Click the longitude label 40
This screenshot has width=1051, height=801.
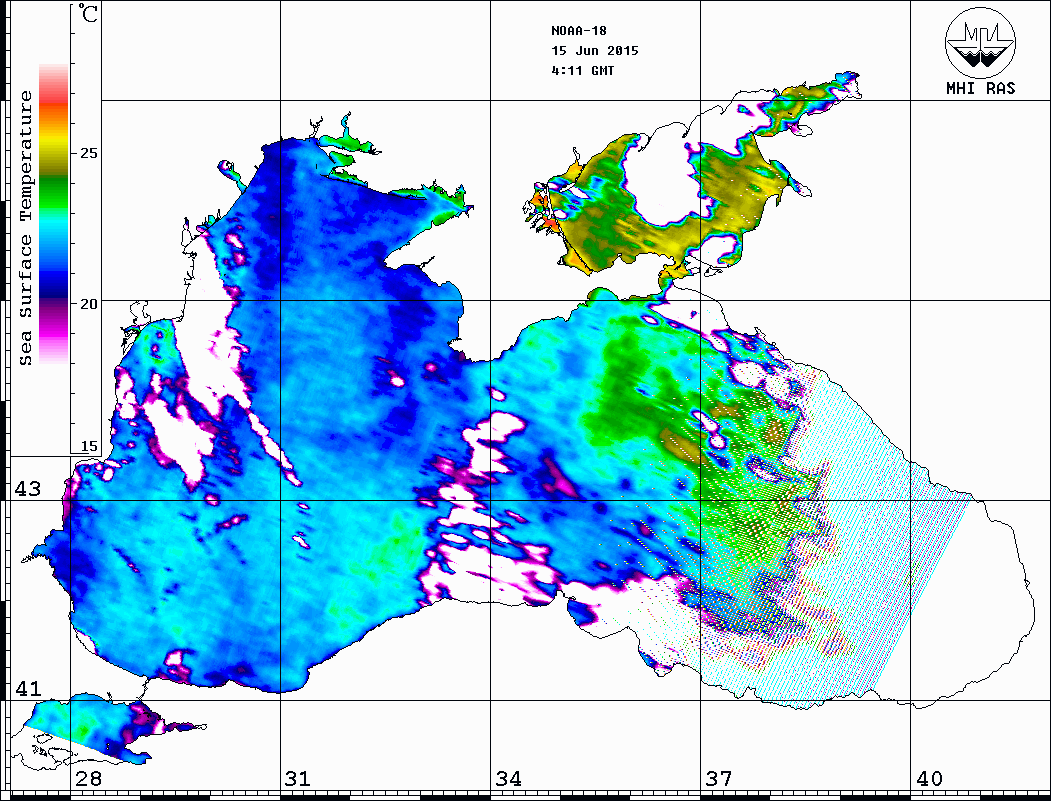pos(929,779)
